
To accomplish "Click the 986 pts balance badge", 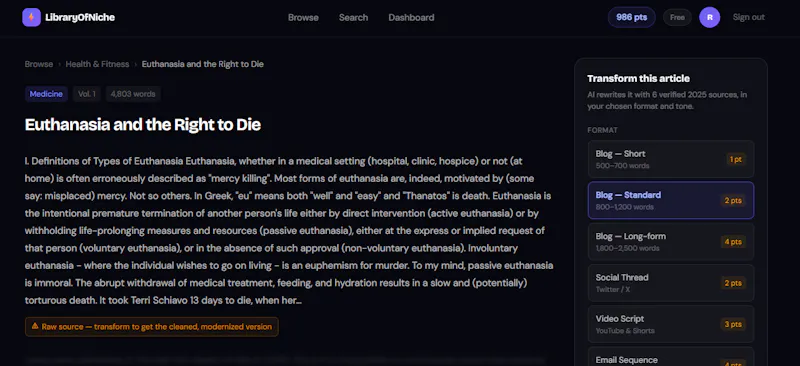I will [x=632, y=17].
